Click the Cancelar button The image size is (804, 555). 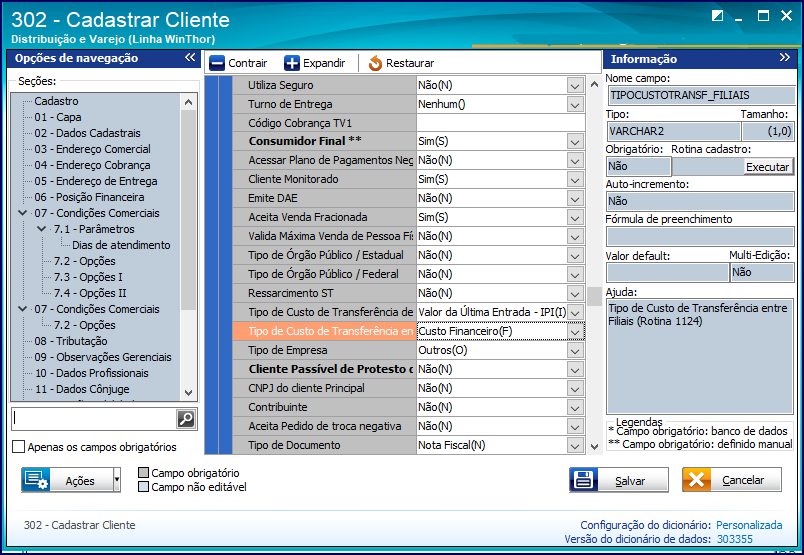point(732,480)
